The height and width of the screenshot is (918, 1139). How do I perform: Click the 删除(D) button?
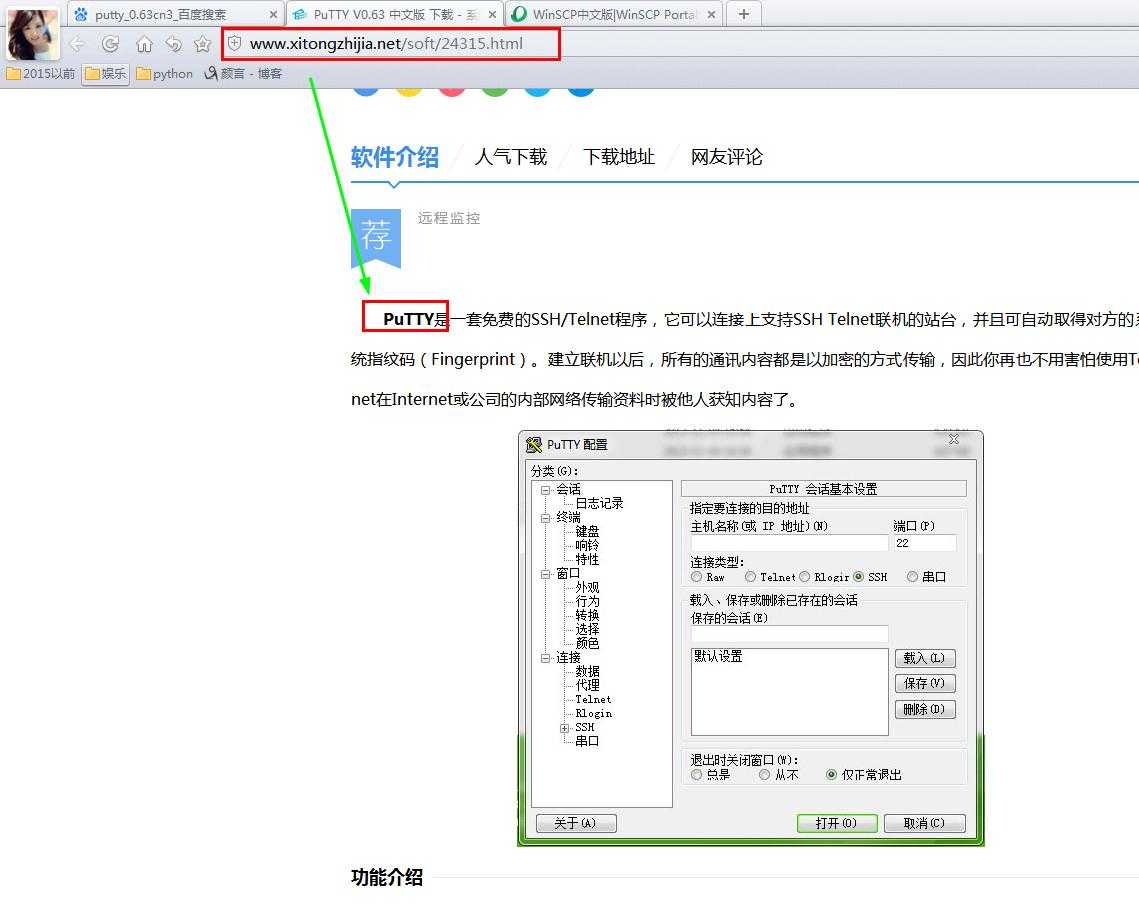pyautogui.click(x=924, y=710)
